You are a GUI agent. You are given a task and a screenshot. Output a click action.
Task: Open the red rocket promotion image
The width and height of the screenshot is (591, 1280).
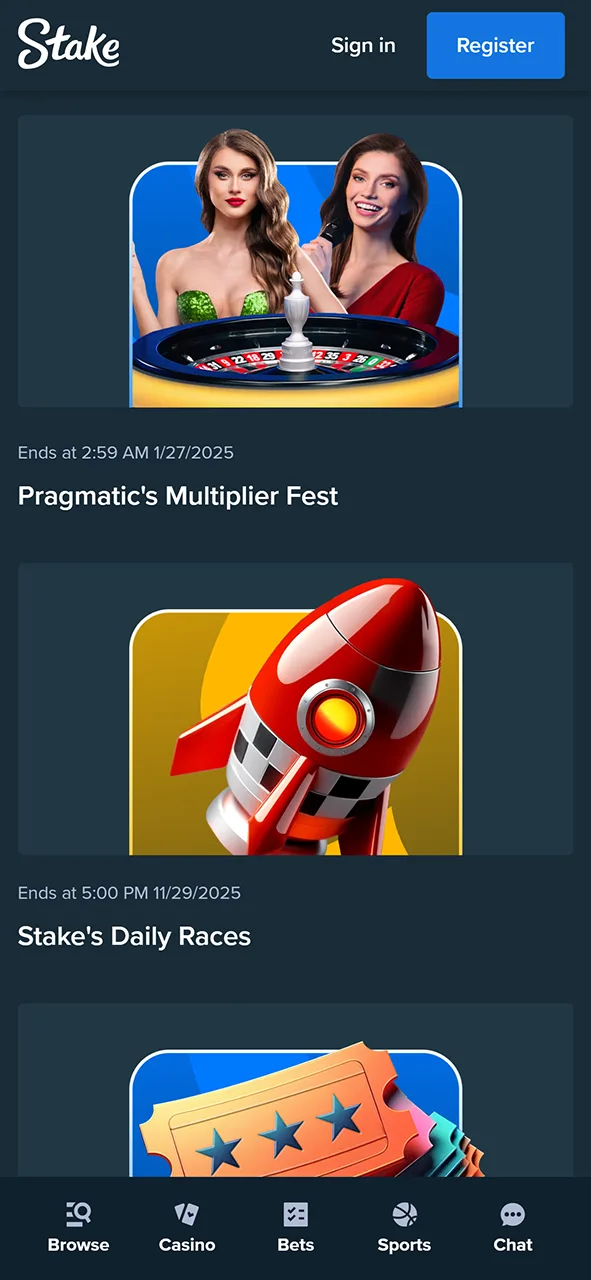[x=296, y=709]
